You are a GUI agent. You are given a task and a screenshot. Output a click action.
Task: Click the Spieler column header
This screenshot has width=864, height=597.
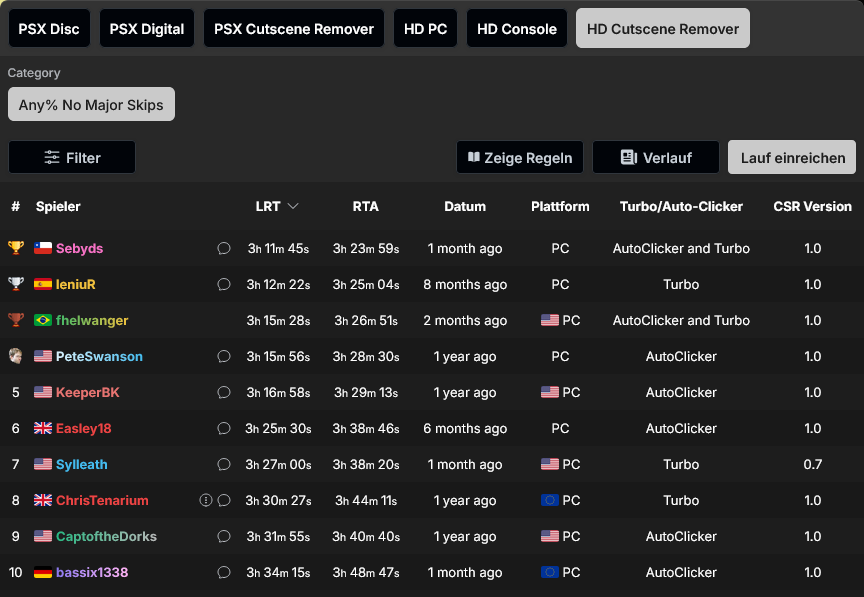58,206
